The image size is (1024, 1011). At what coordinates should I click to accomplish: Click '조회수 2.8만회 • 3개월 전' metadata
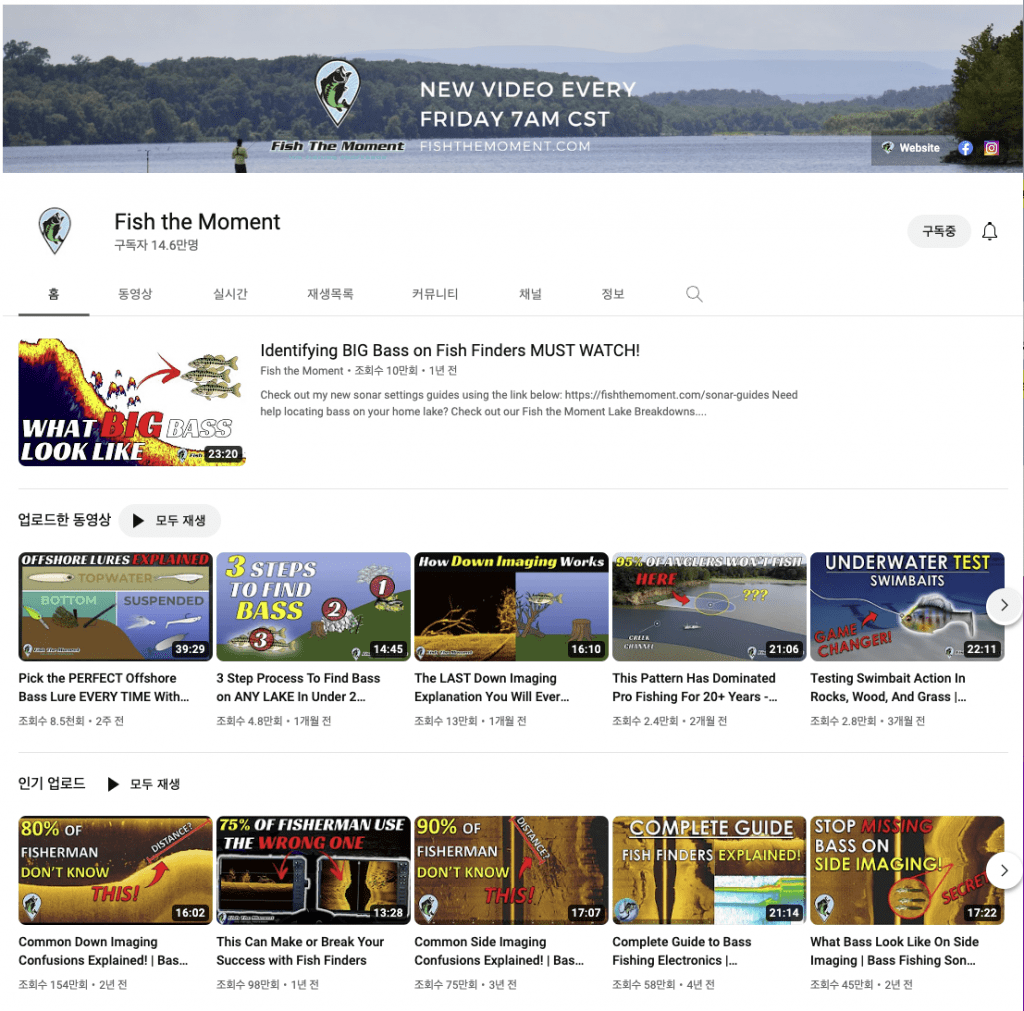pos(867,721)
